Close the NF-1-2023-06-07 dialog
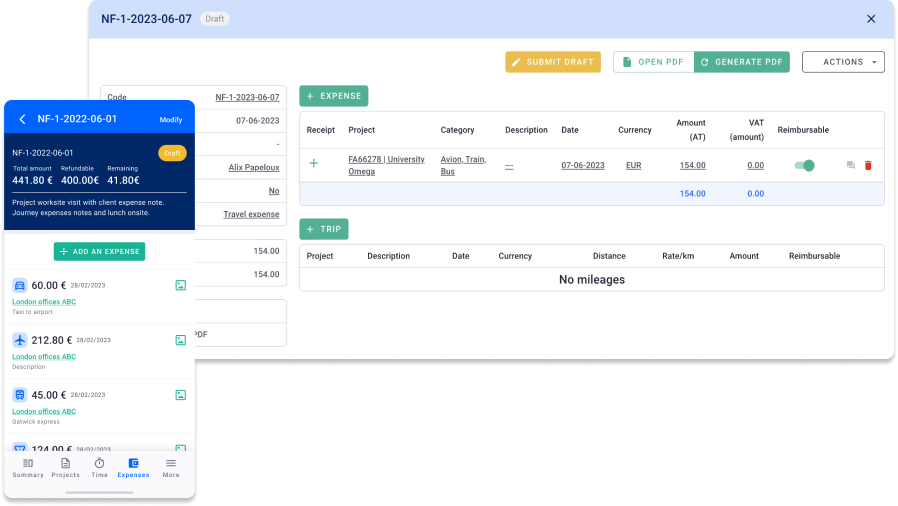The height and width of the screenshot is (506, 898). tap(871, 19)
